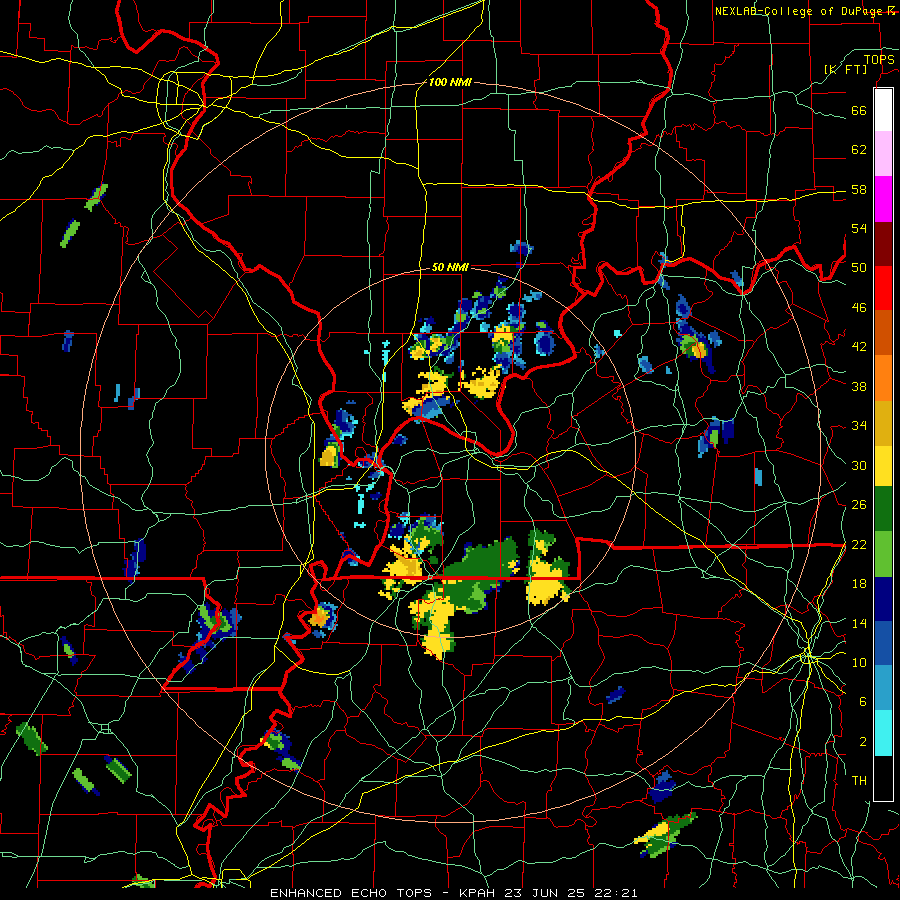Click the "46" legend value
Viewport: 900px width, 900px height.
tap(859, 308)
